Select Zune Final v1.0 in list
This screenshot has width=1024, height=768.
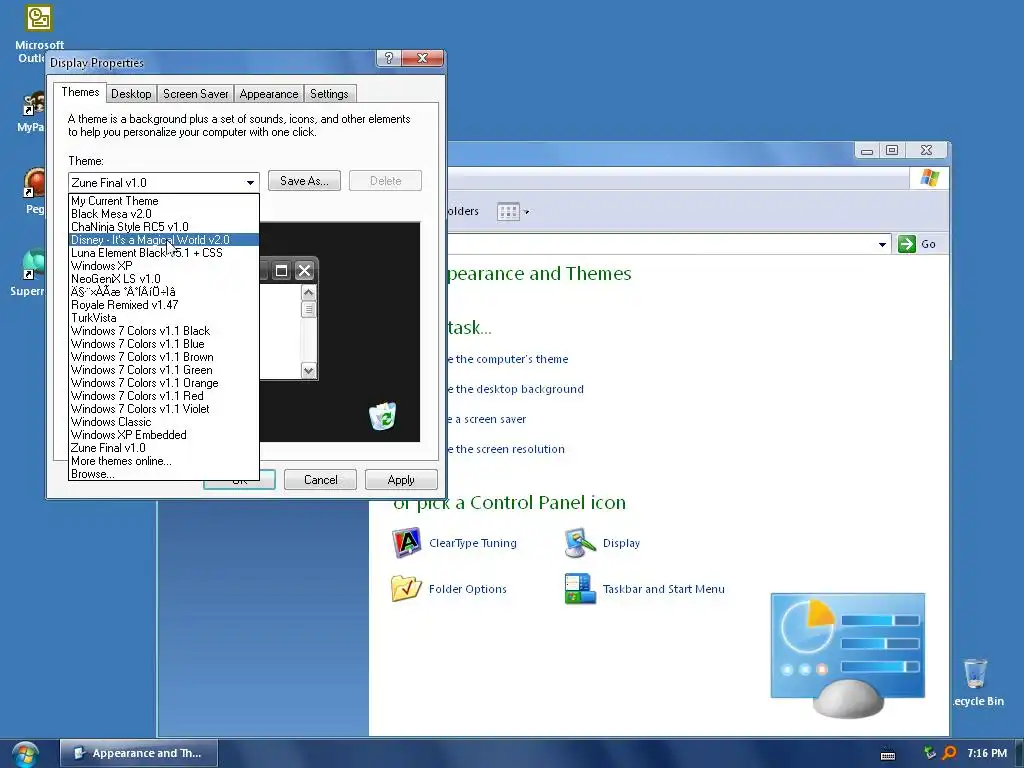coord(164,448)
